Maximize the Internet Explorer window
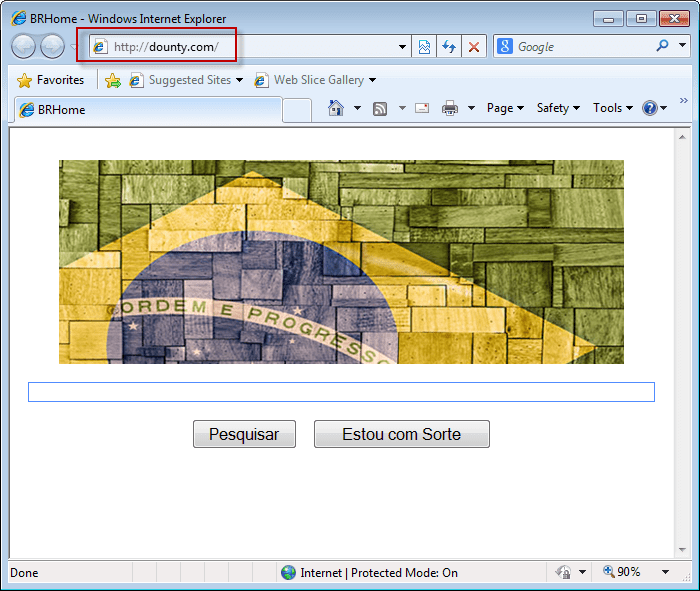This screenshot has width=700, height=591. click(x=641, y=19)
